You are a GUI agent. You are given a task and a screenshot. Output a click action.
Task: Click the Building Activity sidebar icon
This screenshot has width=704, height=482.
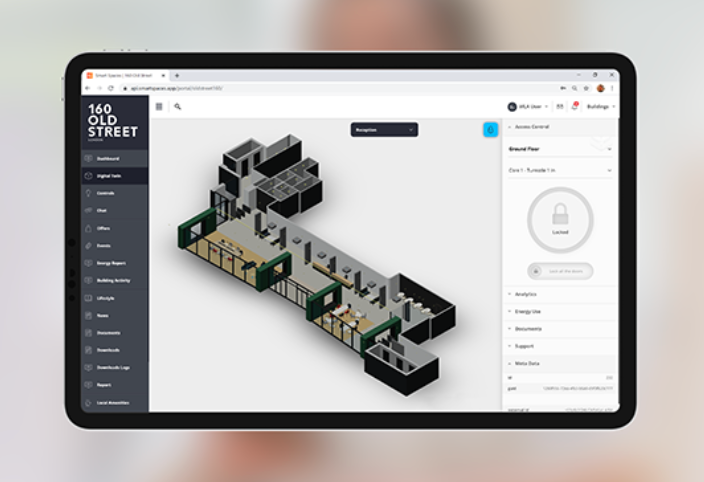pos(88,280)
